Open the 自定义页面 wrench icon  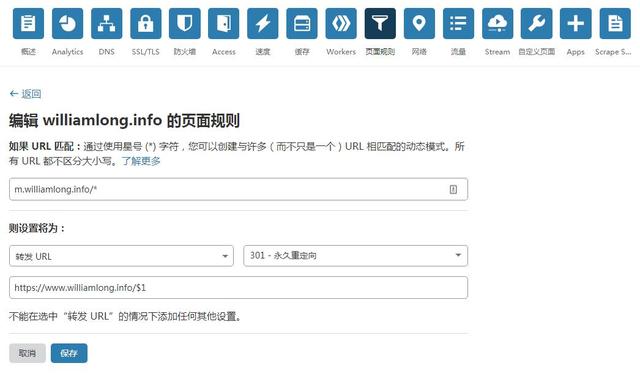[x=536, y=23]
